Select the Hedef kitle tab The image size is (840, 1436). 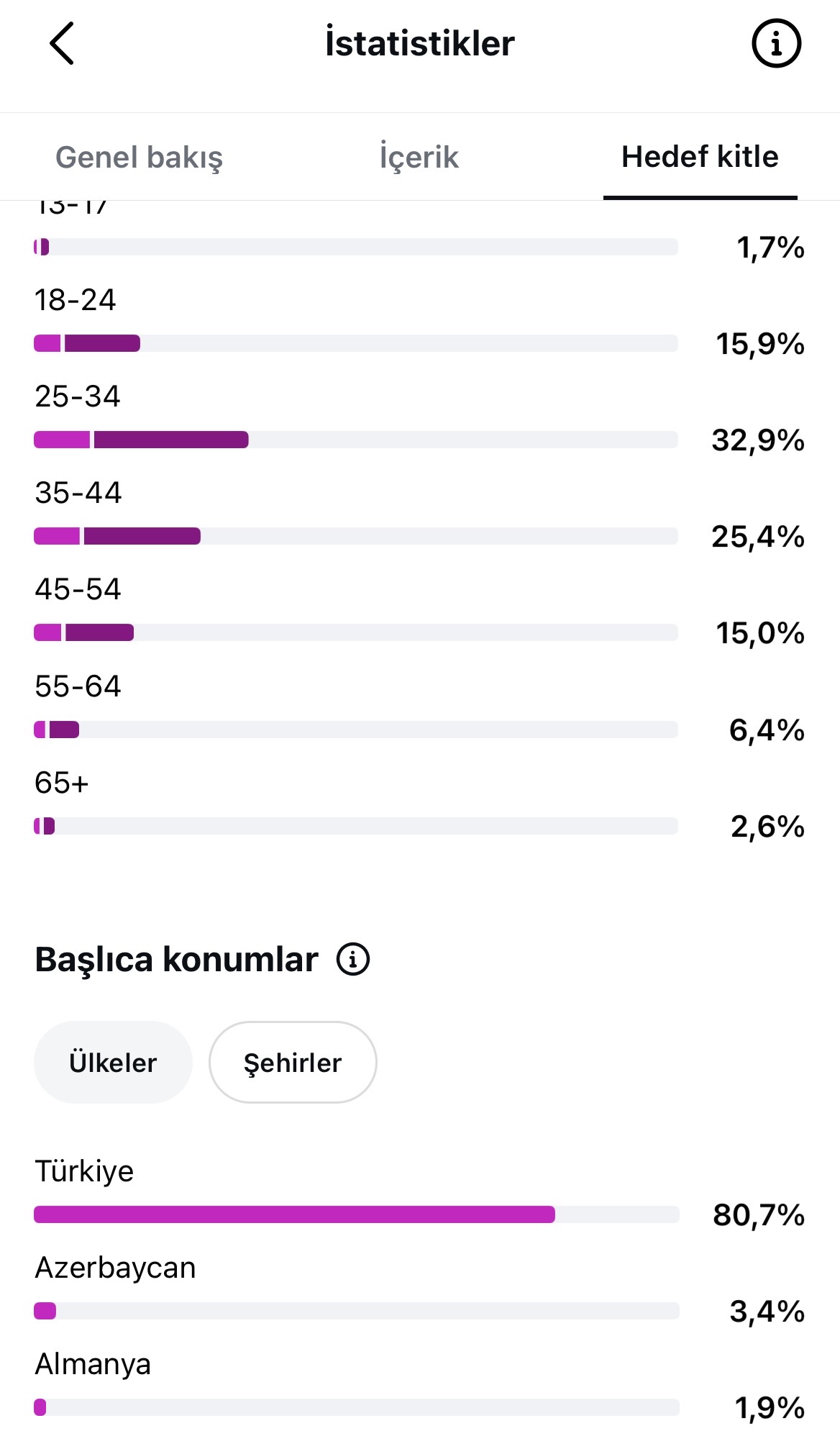coord(700,157)
